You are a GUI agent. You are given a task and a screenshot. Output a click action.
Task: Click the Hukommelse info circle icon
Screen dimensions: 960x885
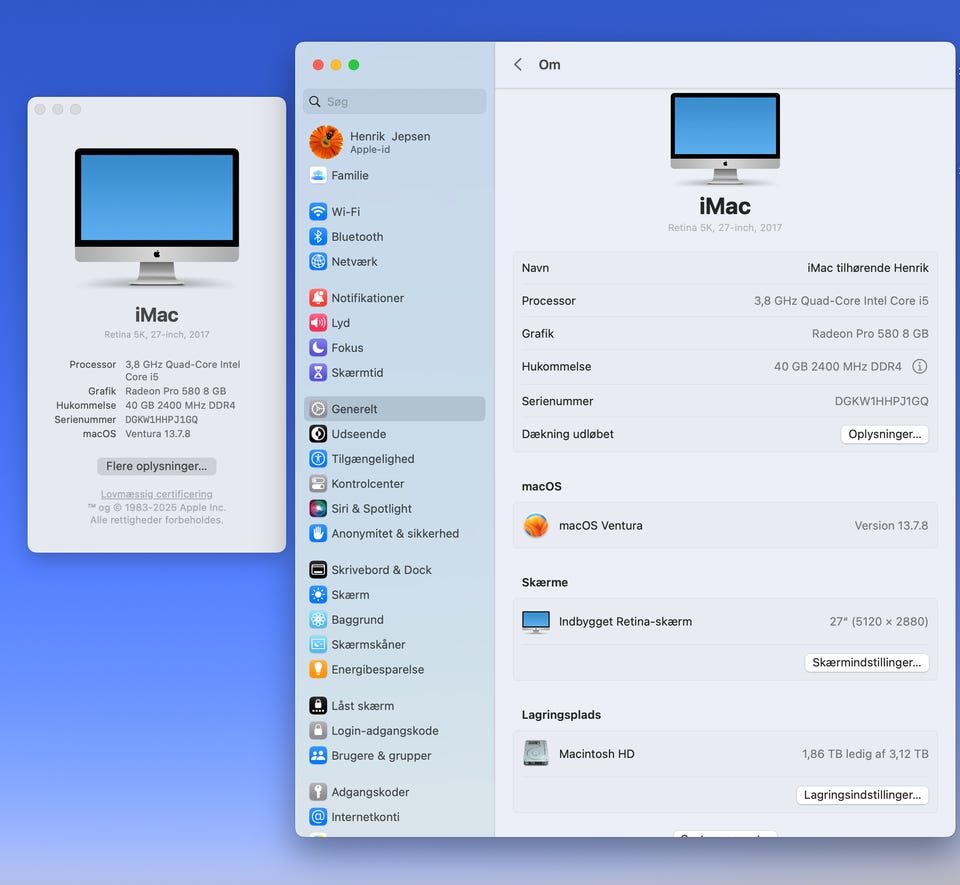click(919, 367)
